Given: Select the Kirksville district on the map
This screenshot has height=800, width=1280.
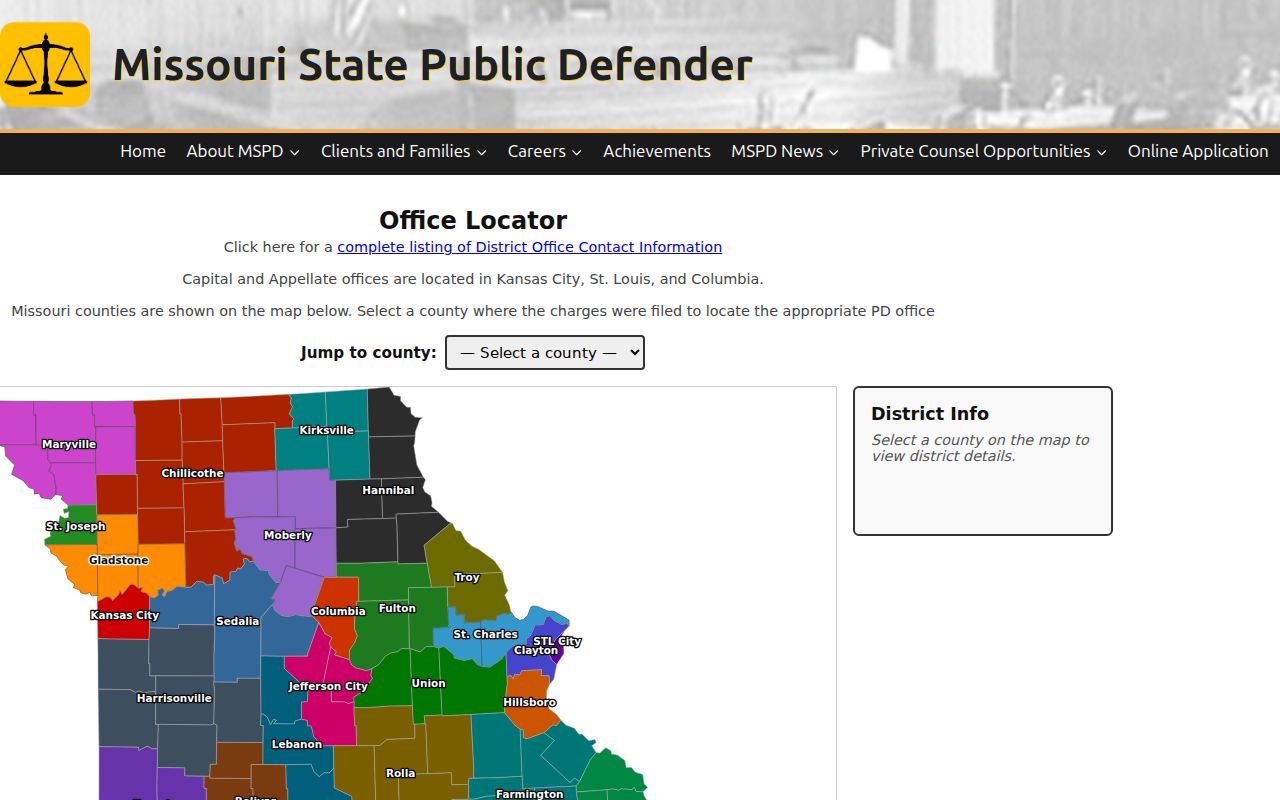Looking at the screenshot, I should tap(327, 430).
